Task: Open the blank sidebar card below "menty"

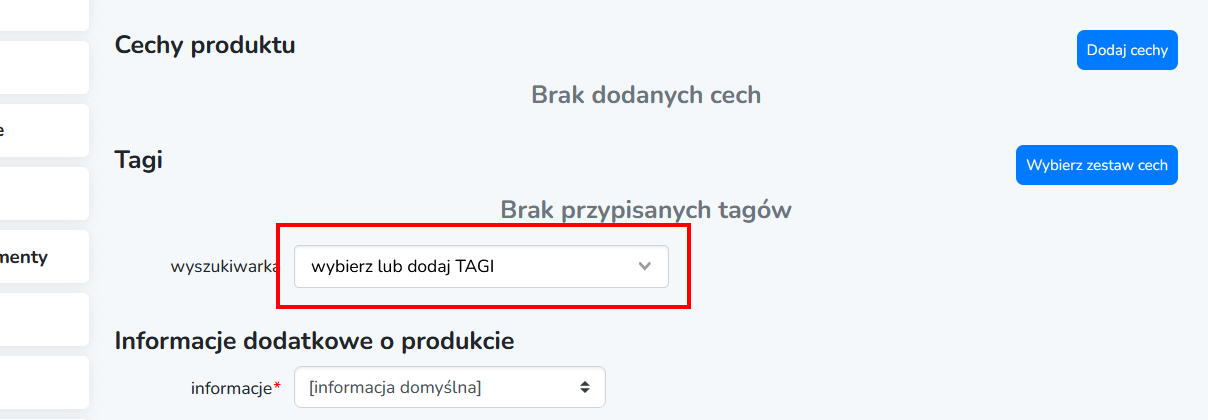Action: [x=44, y=320]
